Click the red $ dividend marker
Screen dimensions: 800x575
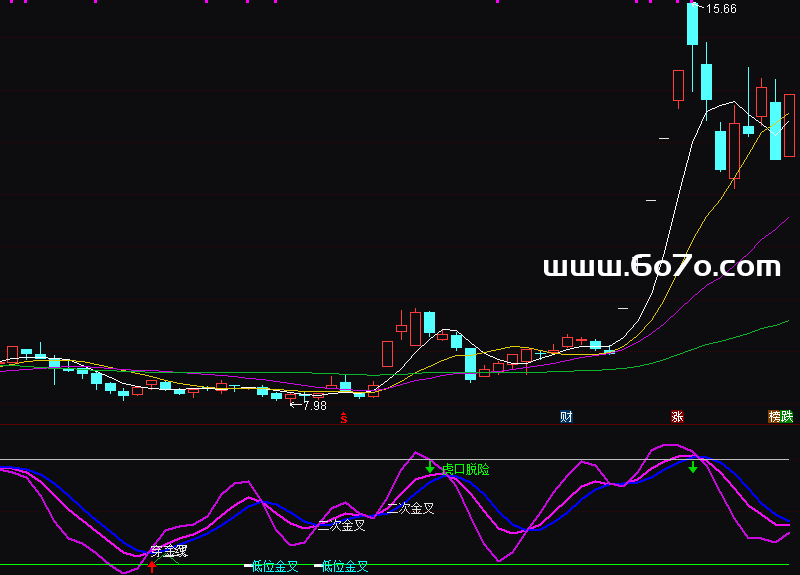pos(345,418)
